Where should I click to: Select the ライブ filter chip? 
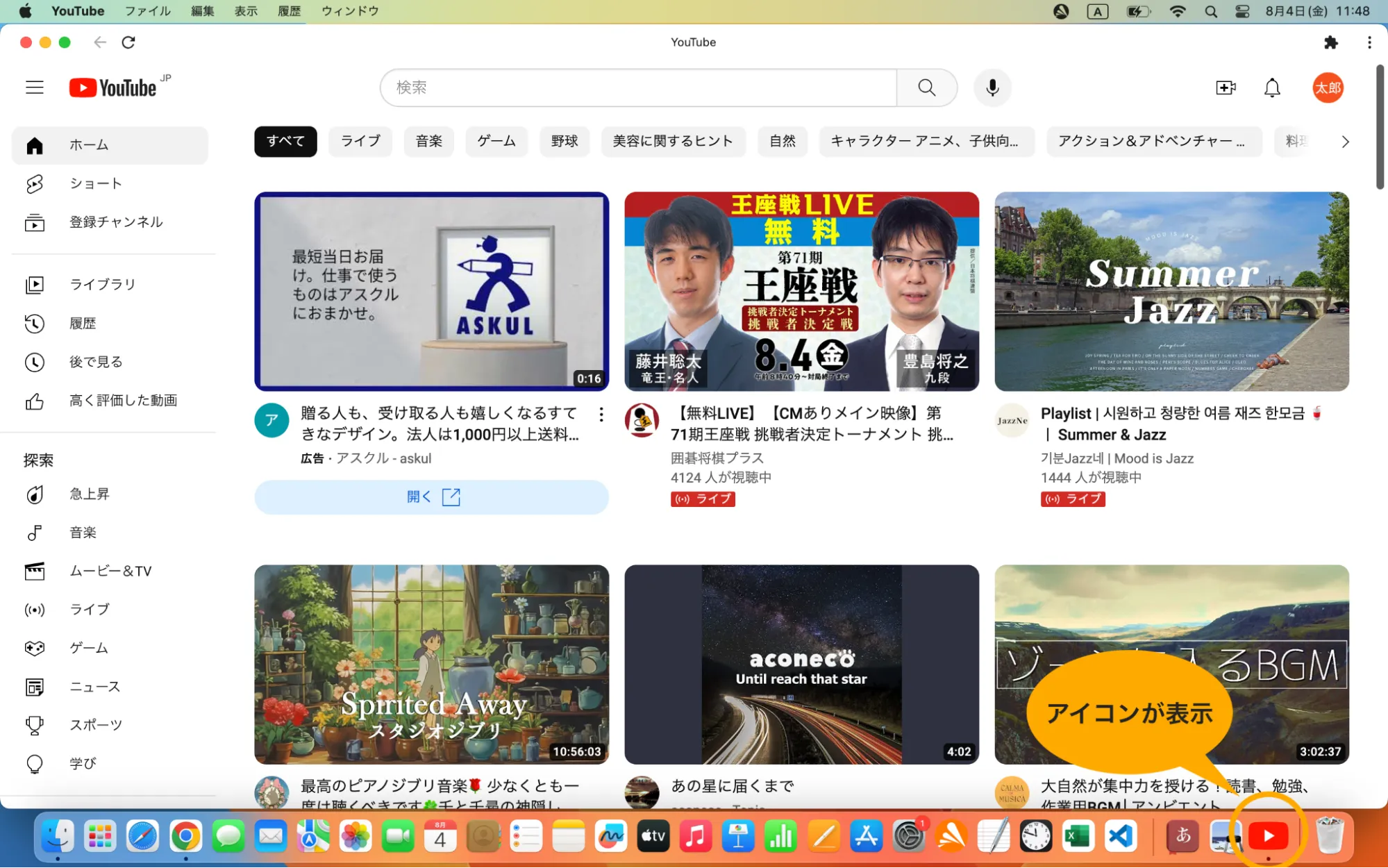(360, 142)
